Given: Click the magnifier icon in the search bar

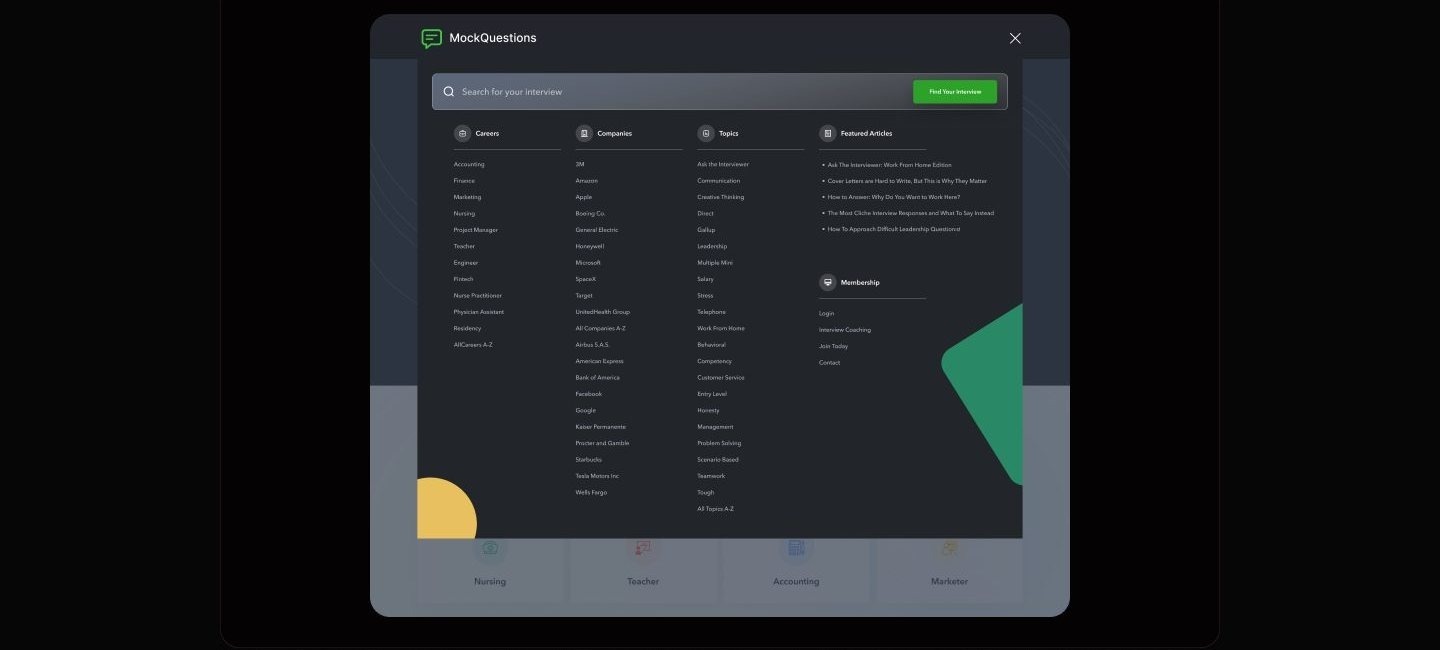Looking at the screenshot, I should coord(449,91).
